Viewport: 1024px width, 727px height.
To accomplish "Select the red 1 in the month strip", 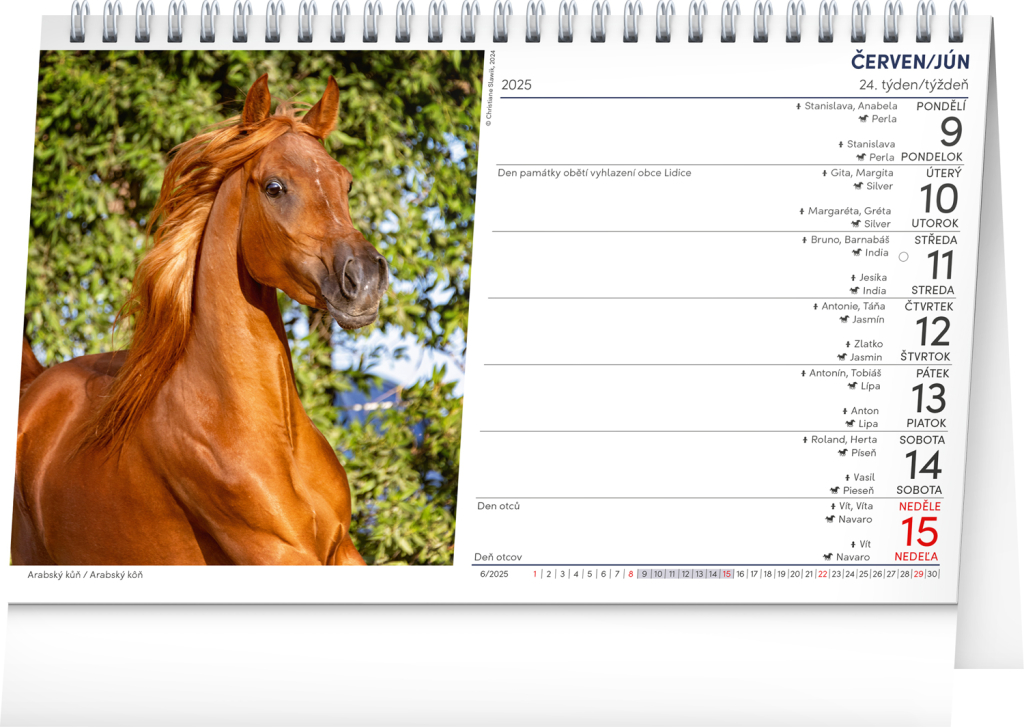I will click(x=535, y=574).
